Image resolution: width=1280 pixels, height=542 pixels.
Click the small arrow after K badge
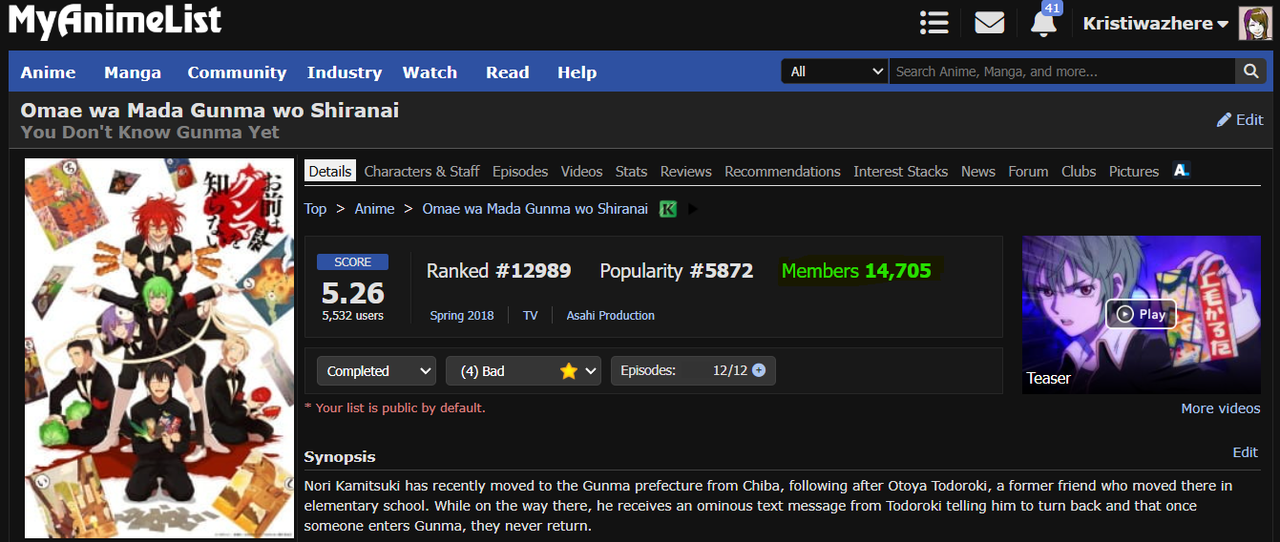tap(694, 209)
